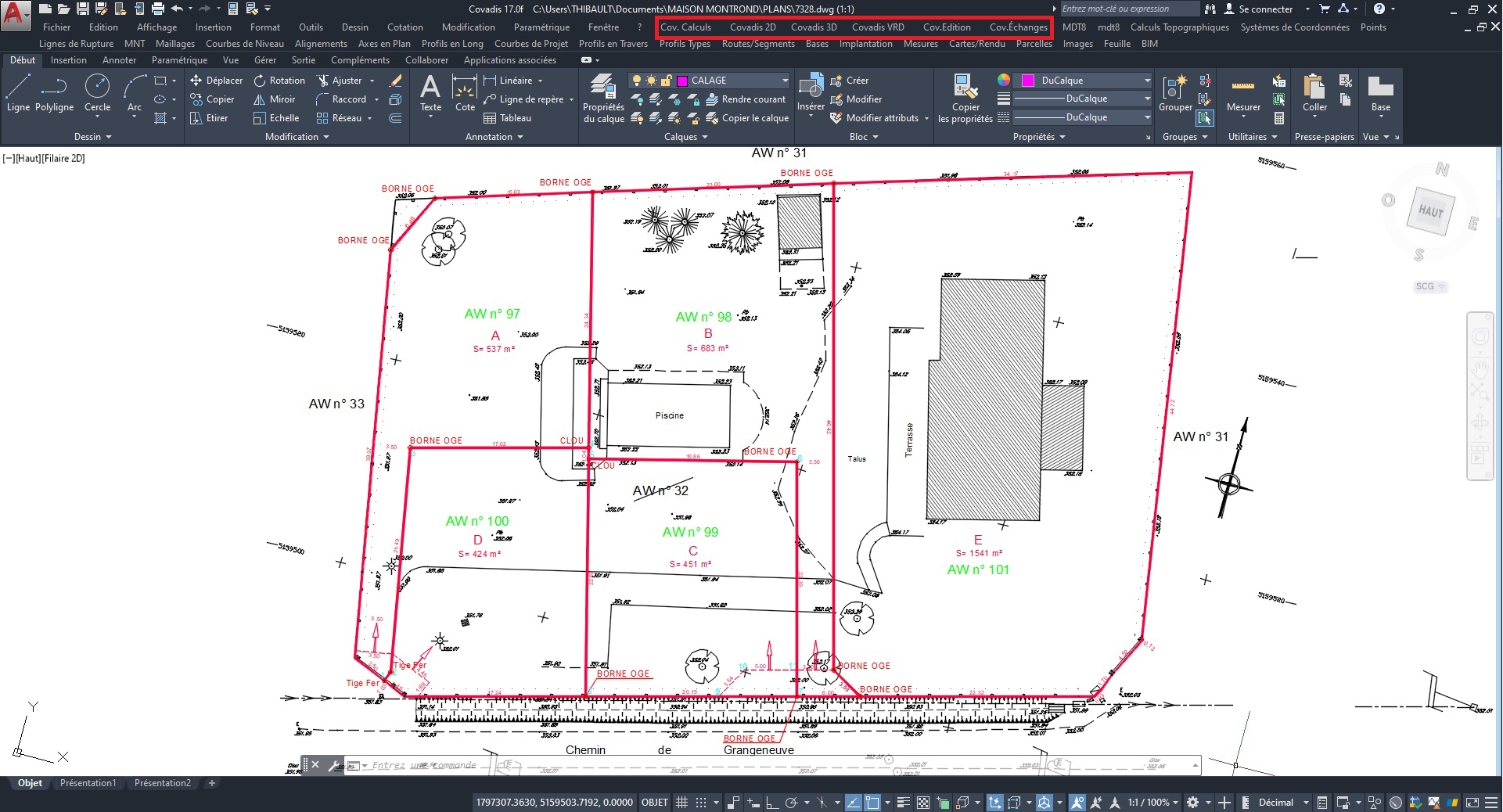
Task: Click the Autodesk App Store cart icon
Action: point(1325,9)
